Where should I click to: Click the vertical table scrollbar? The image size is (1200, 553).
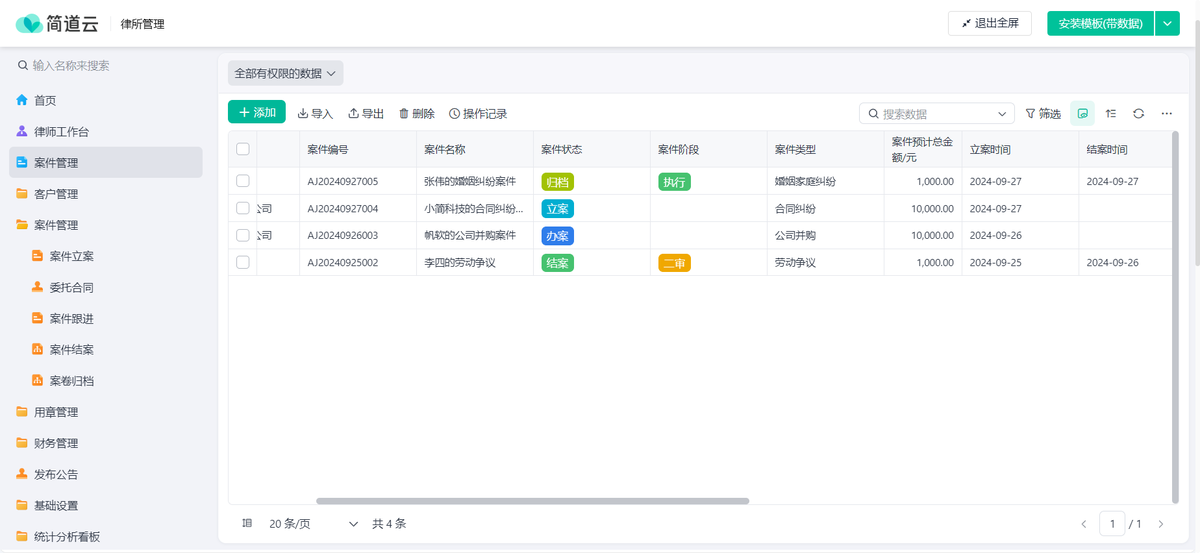(x=1175, y=315)
